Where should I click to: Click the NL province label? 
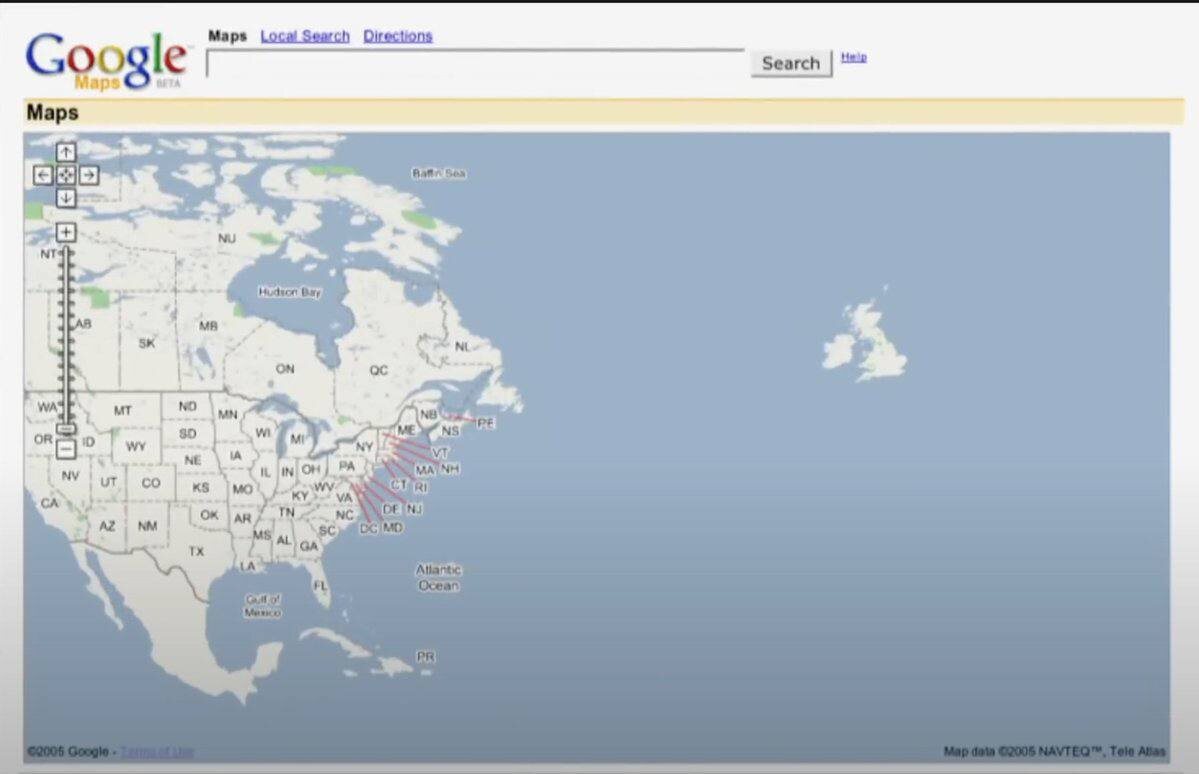click(x=463, y=346)
